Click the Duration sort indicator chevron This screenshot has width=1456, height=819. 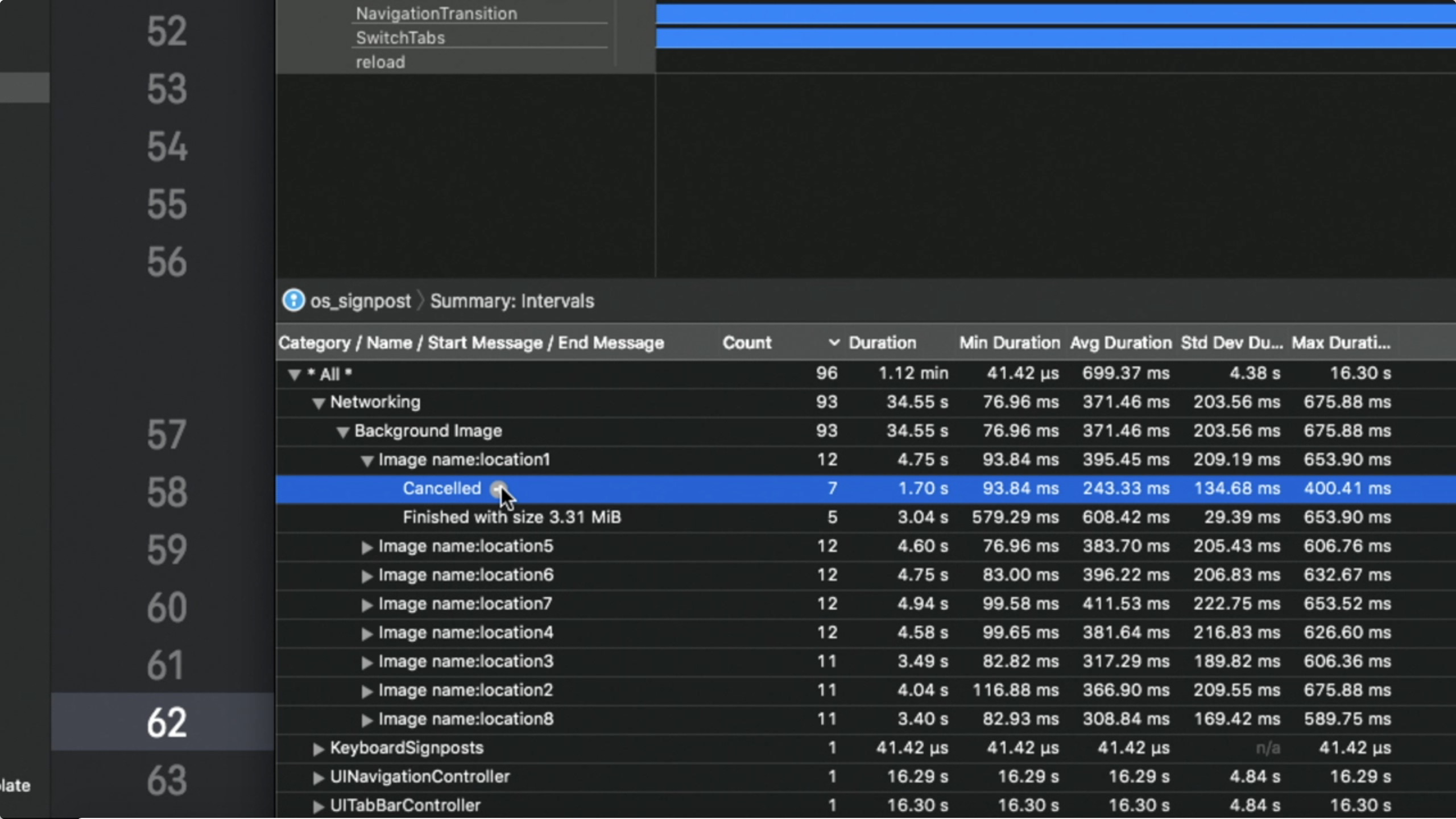pyautogui.click(x=834, y=342)
